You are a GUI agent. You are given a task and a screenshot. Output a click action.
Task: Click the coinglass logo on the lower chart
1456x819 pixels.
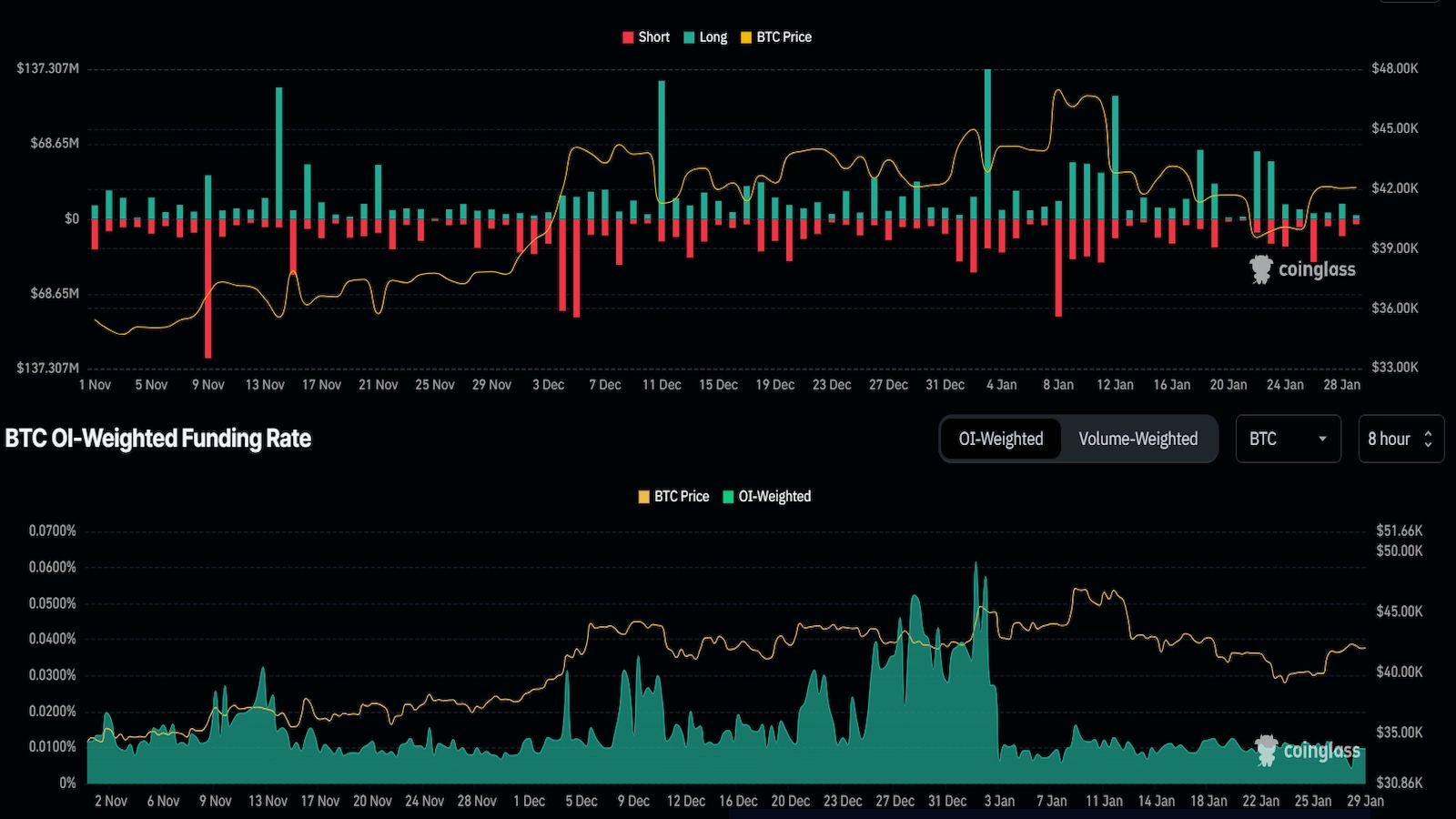(1308, 752)
